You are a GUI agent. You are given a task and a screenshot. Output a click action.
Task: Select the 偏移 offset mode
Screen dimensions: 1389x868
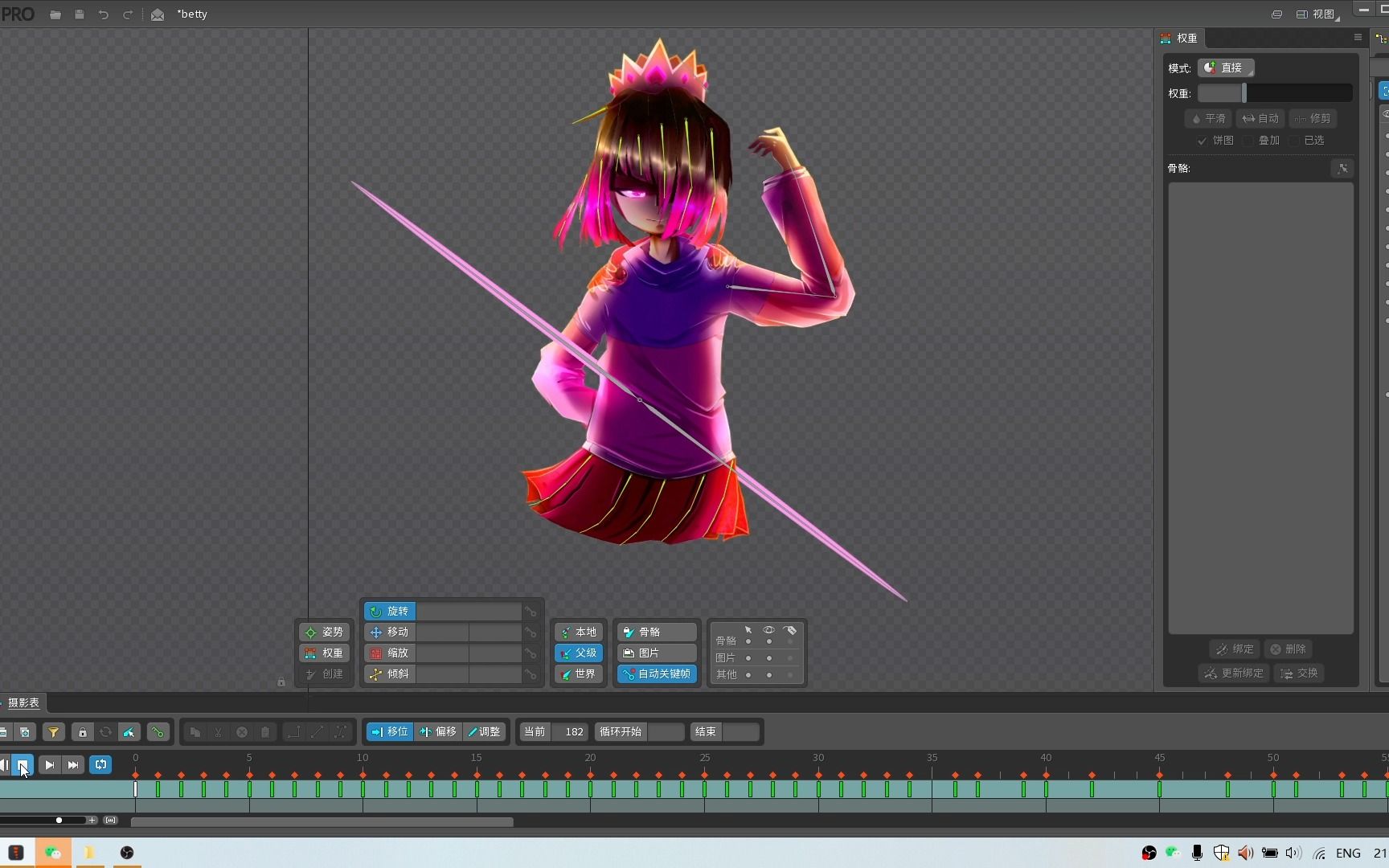439,731
